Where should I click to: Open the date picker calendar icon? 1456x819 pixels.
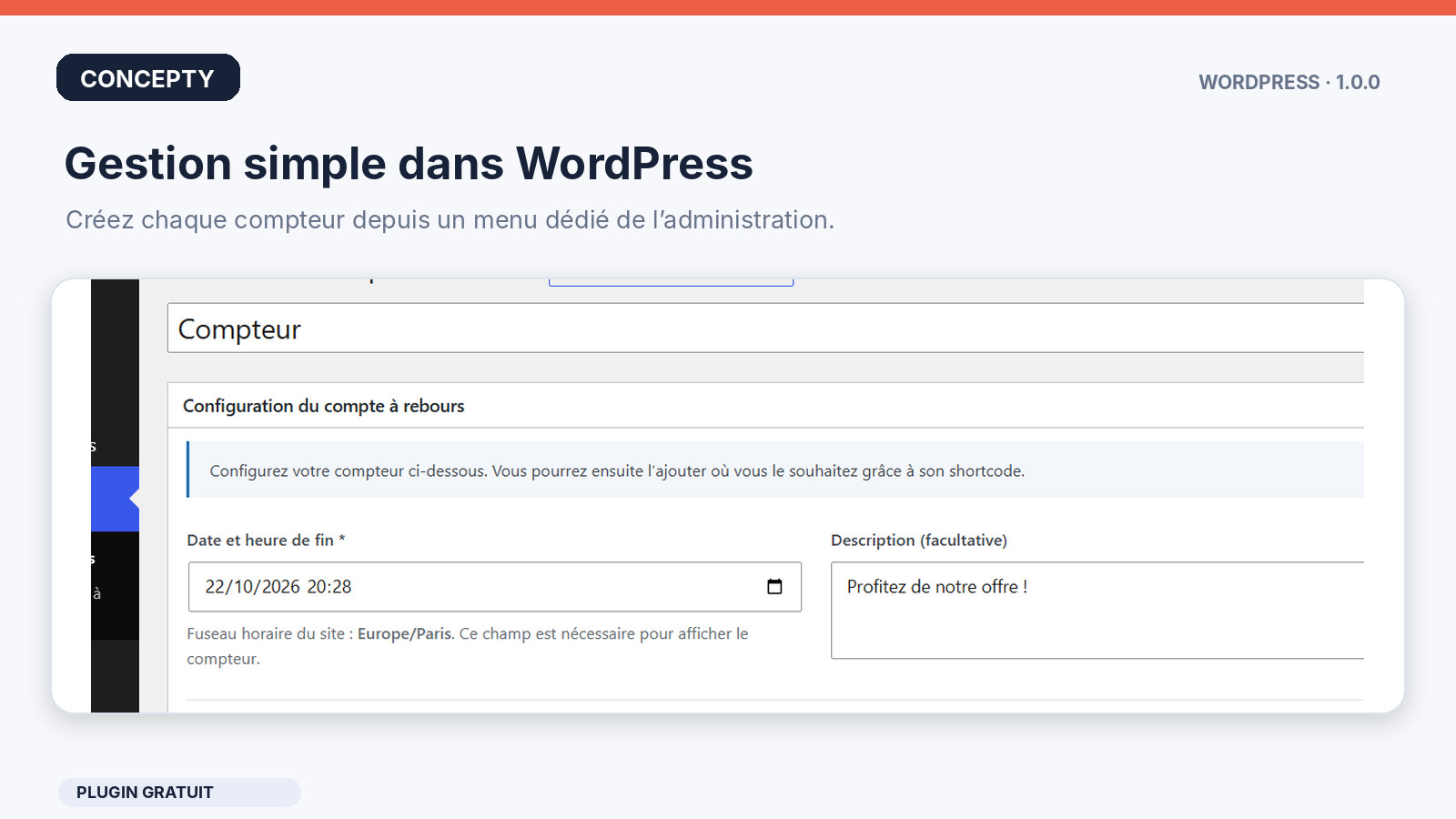[x=774, y=587]
